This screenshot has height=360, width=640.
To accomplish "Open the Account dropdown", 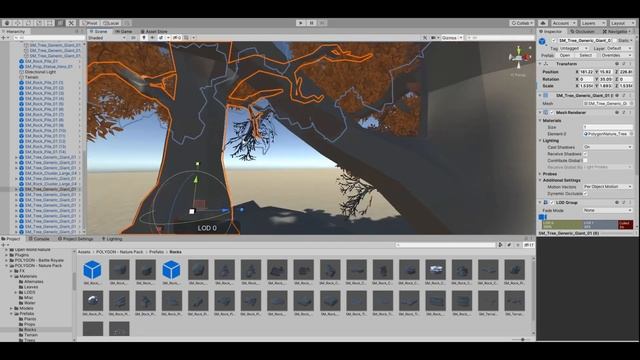I will click(x=564, y=23).
